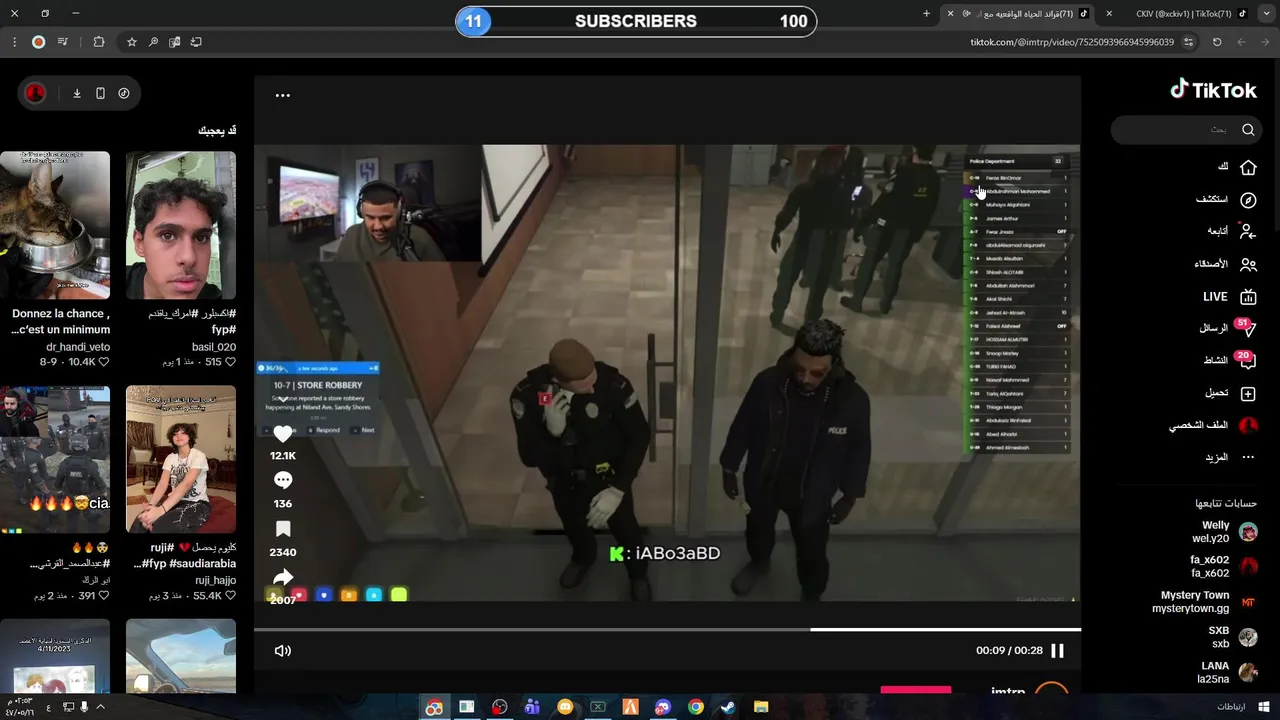Screen dimensions: 1280x720
Task: Click the basil_020 username
Action: click(x=214, y=347)
